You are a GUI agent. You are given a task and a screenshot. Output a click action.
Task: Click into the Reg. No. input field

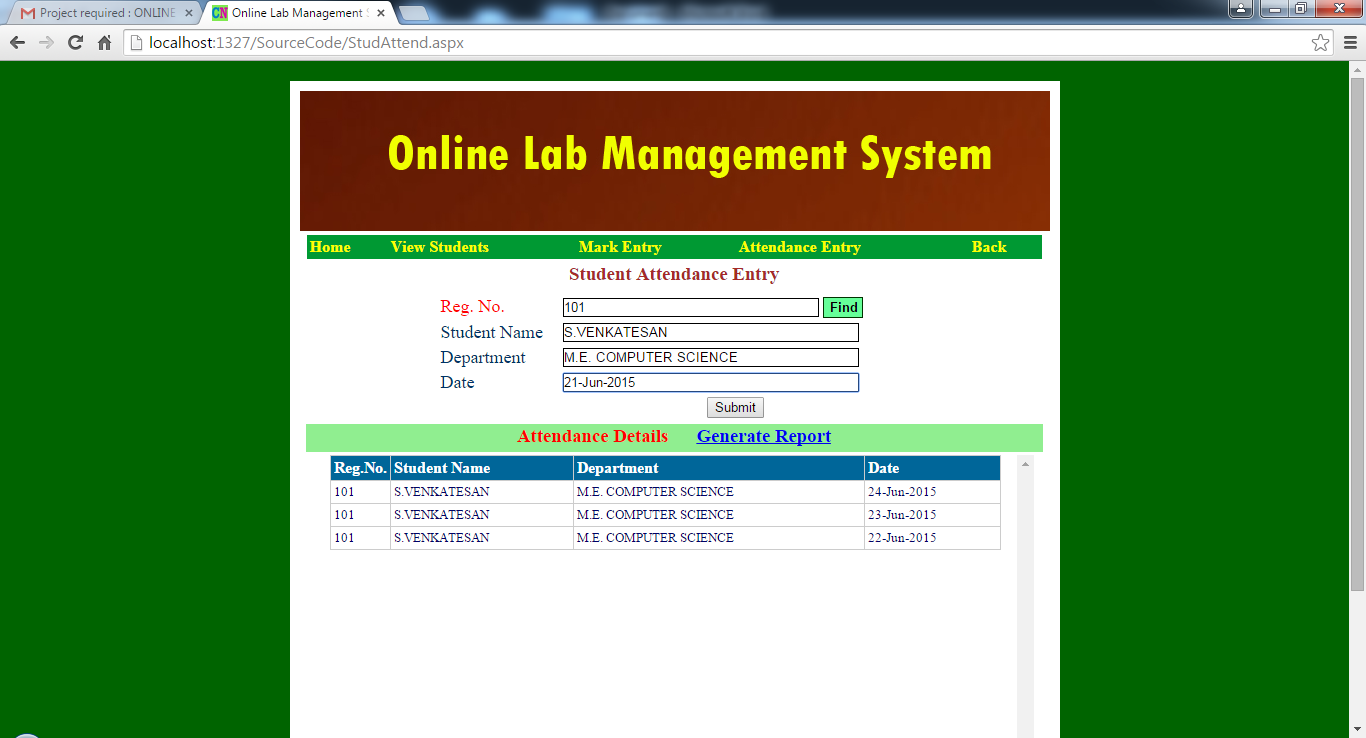690,308
